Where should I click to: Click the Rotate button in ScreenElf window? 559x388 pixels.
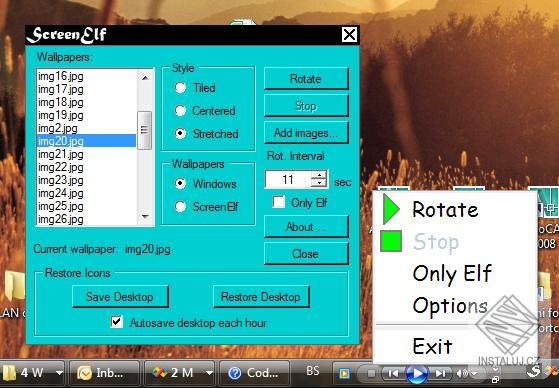pyautogui.click(x=306, y=79)
